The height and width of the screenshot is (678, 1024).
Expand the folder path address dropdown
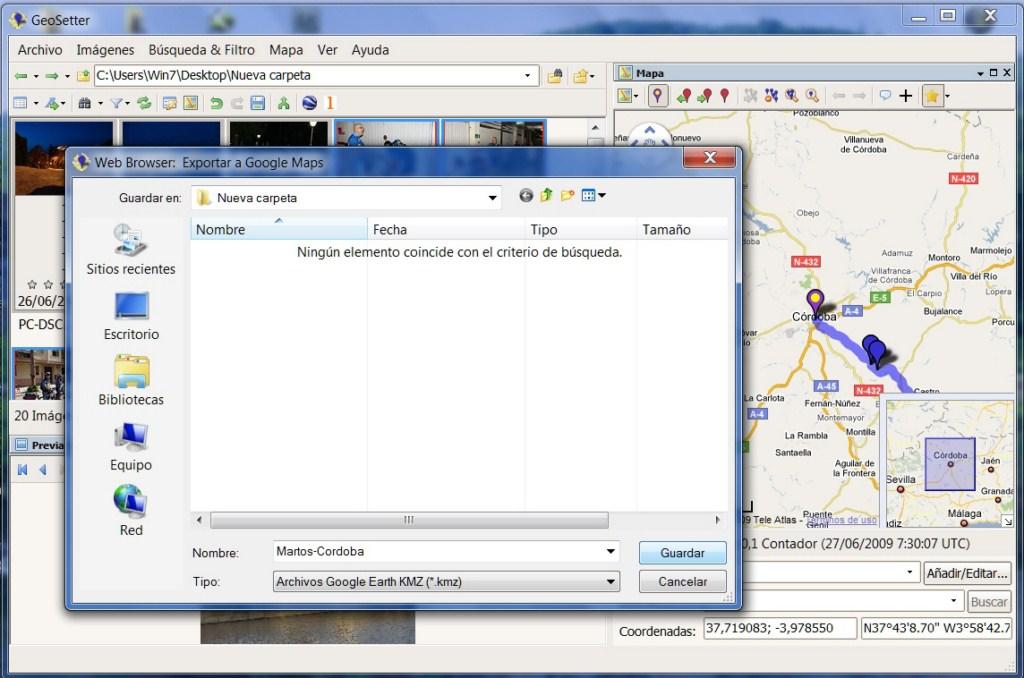click(x=527, y=76)
